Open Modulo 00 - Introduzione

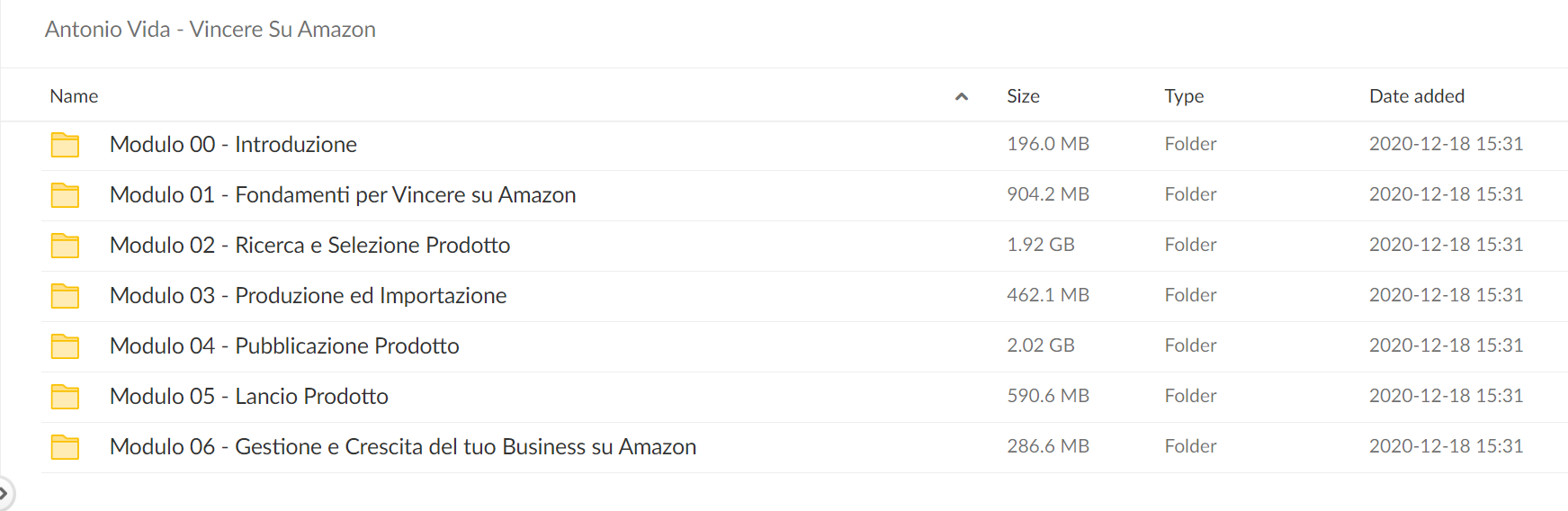click(x=233, y=145)
